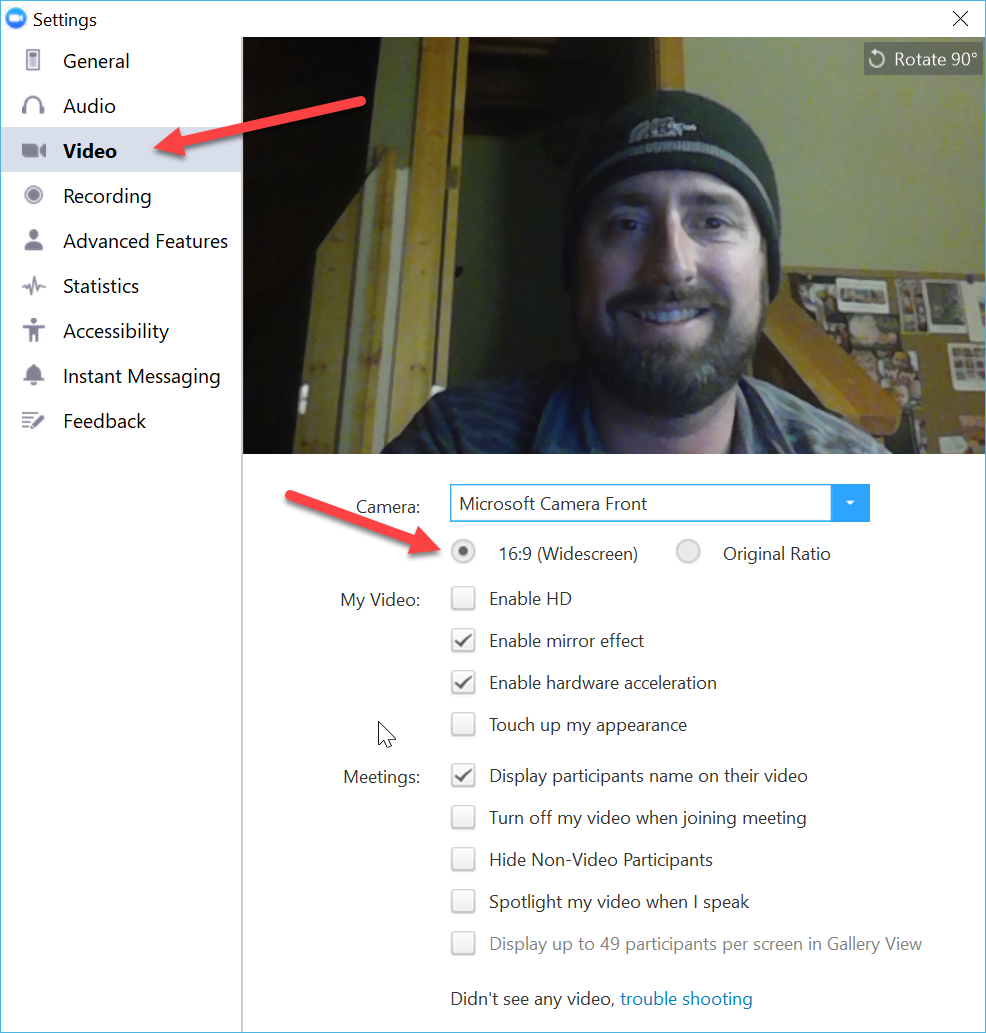The image size is (986, 1033).
Task: Uncheck Enable mirror effect
Action: coord(463,641)
